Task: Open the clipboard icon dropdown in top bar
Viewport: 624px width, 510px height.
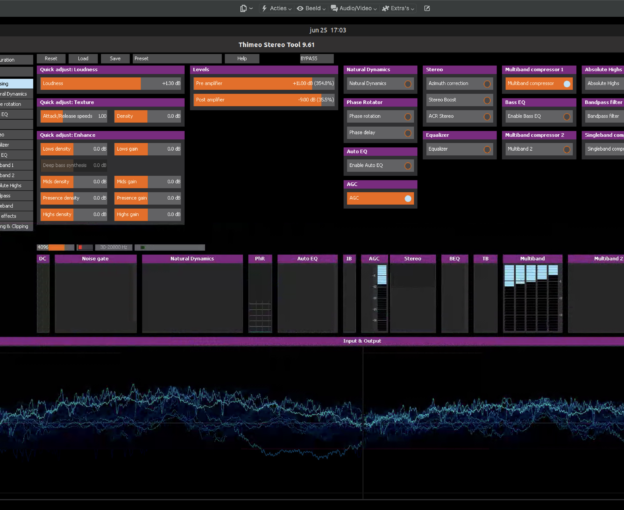Action: click(x=246, y=8)
